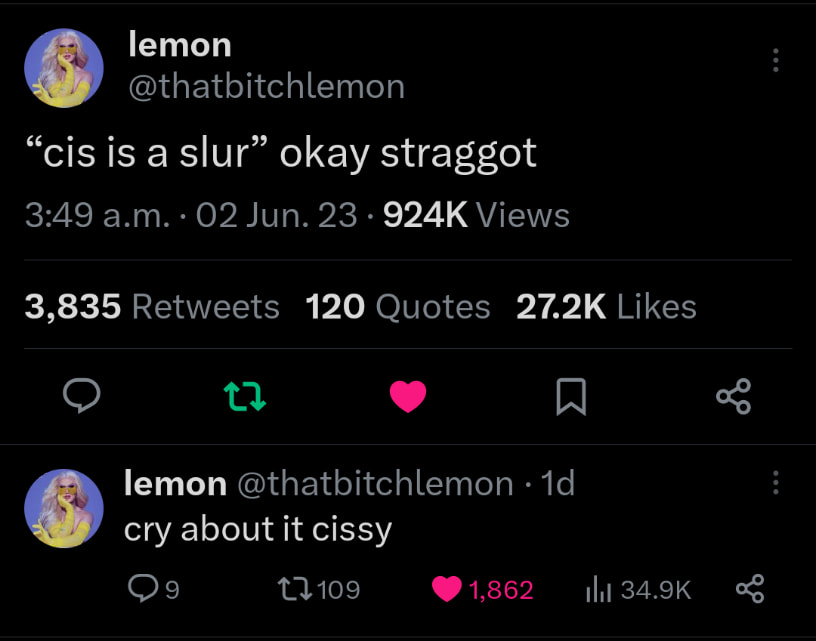Bookmark the main tweet
The image size is (816, 641).
(571, 396)
